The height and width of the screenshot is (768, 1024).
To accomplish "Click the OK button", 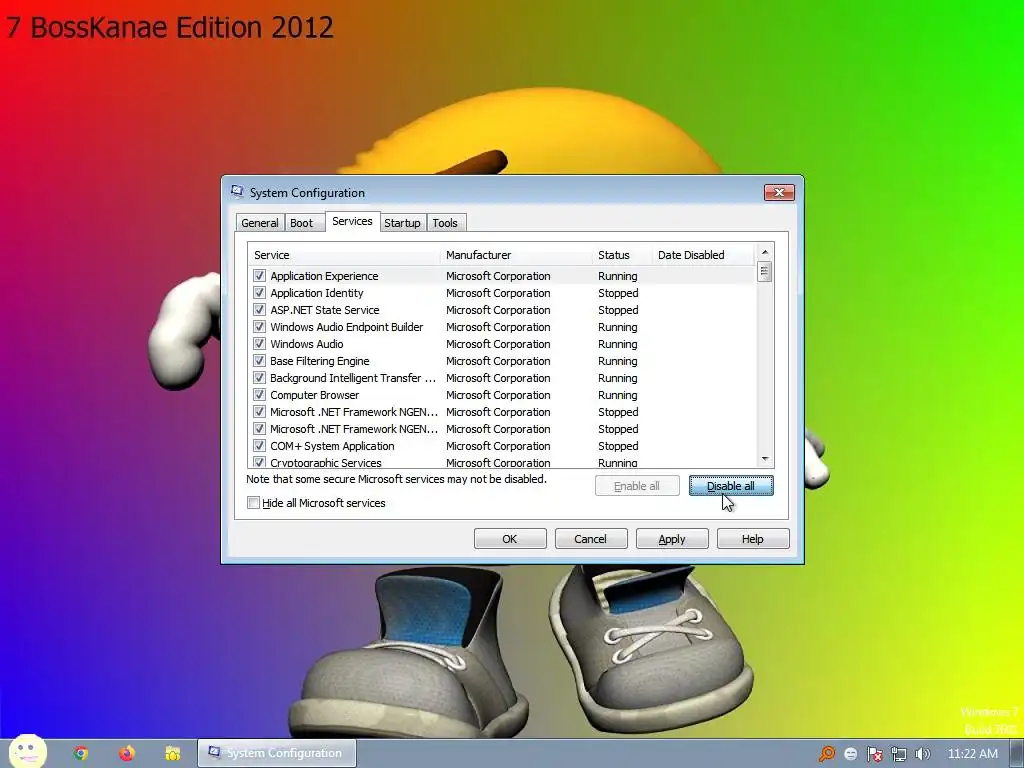I will 509,539.
